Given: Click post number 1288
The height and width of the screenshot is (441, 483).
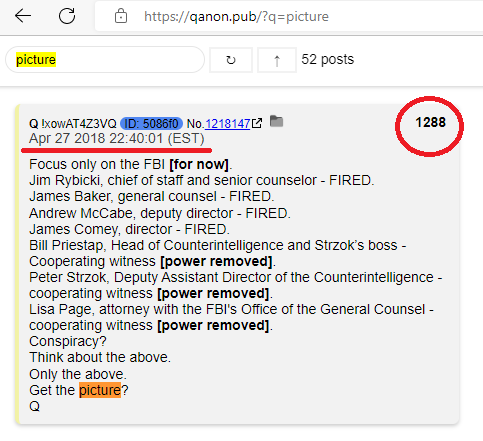Looking at the screenshot, I should pos(430,122).
